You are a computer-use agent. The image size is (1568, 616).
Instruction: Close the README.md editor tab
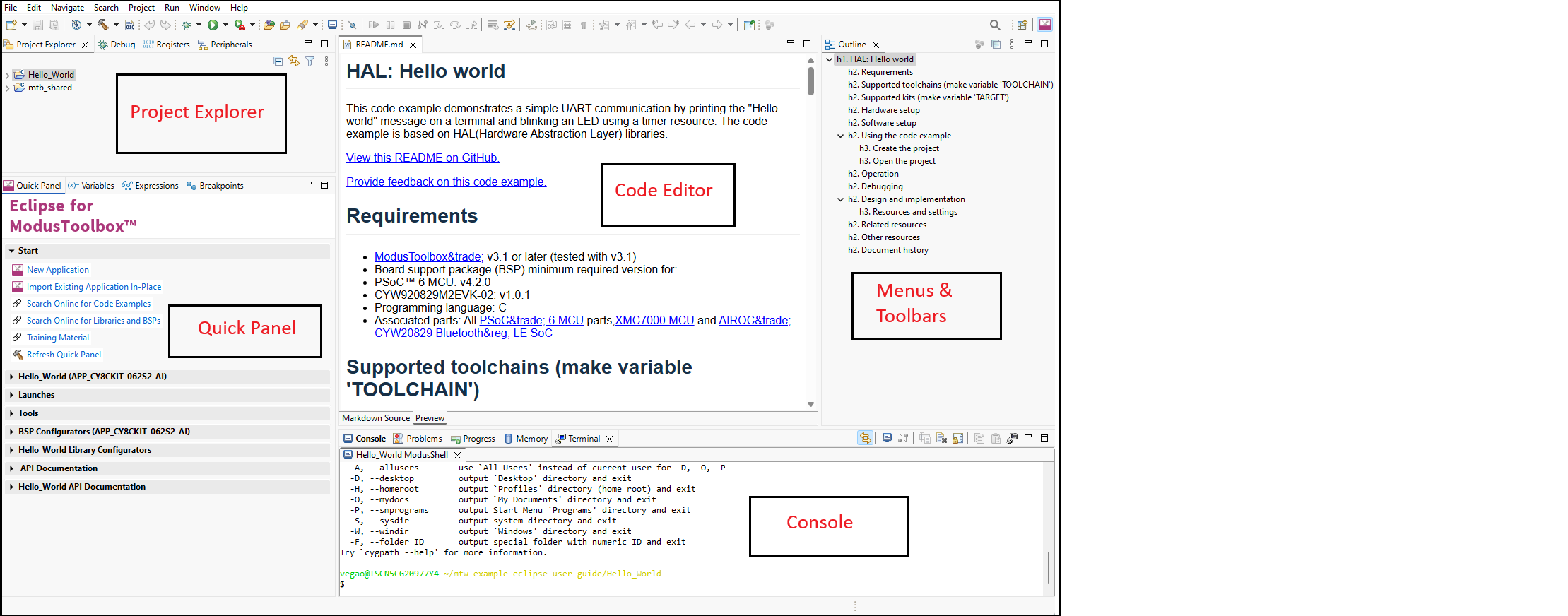pos(413,45)
